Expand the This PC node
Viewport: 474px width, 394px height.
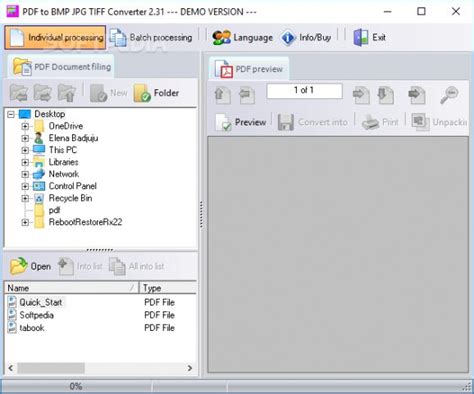pos(25,150)
